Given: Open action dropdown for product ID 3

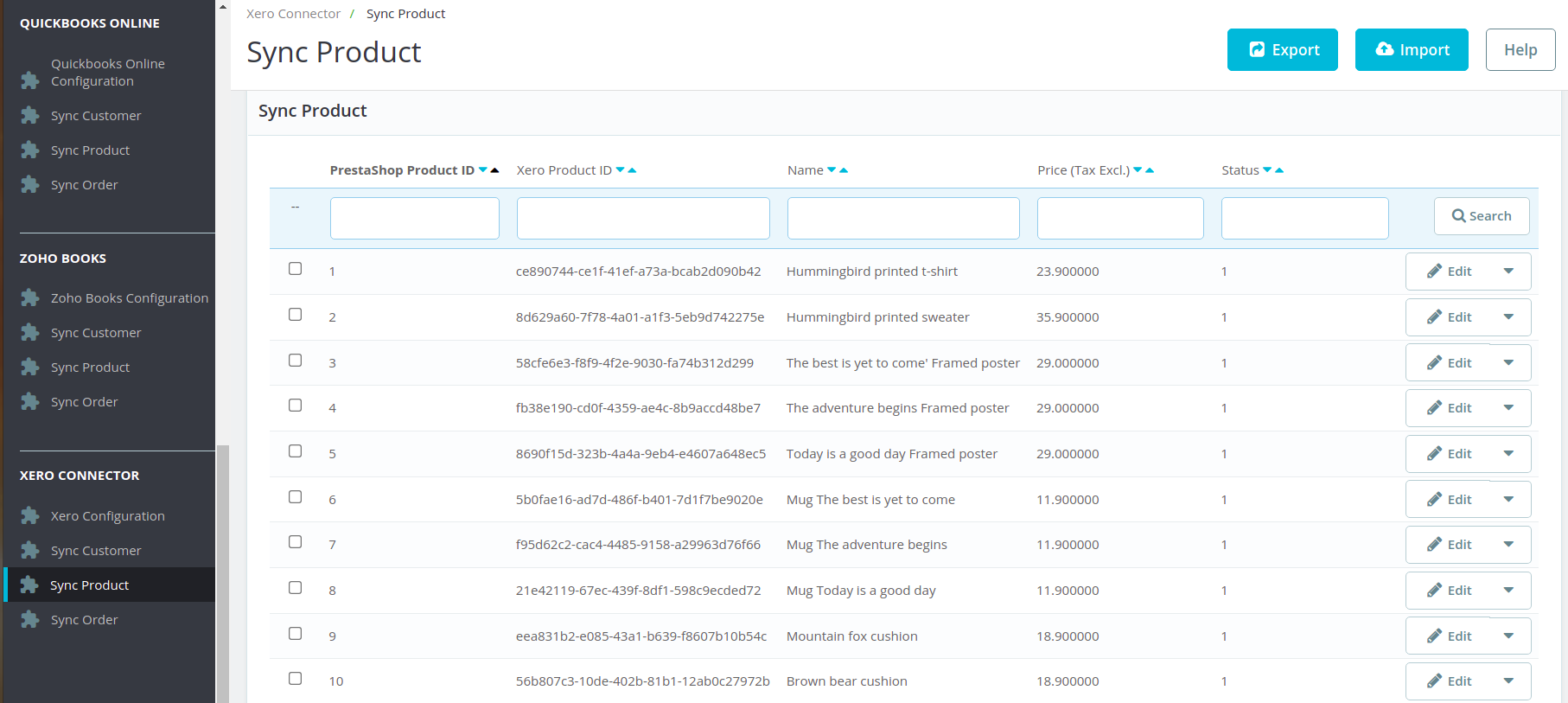Looking at the screenshot, I should [x=1508, y=362].
